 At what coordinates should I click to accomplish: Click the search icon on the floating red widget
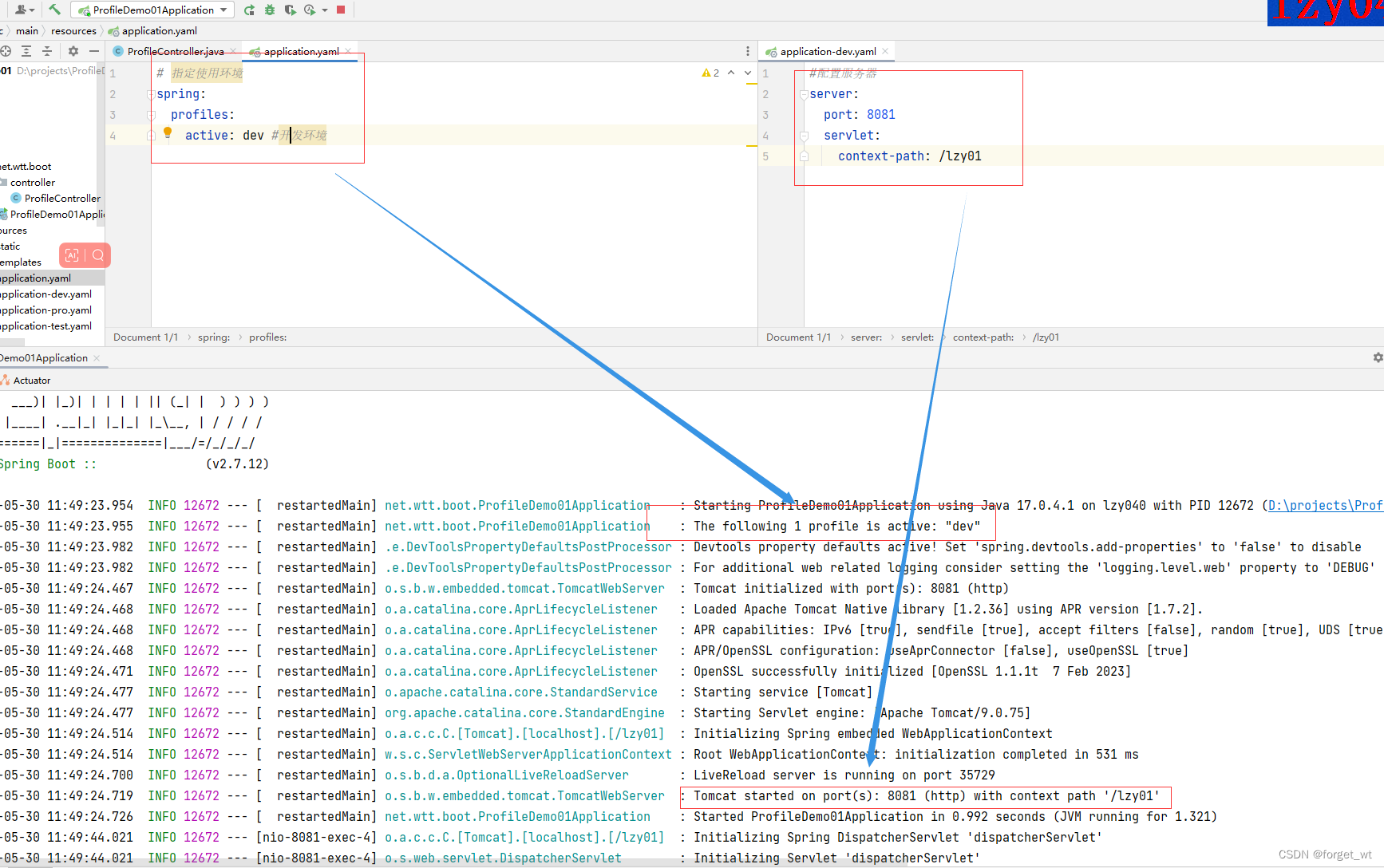point(98,255)
